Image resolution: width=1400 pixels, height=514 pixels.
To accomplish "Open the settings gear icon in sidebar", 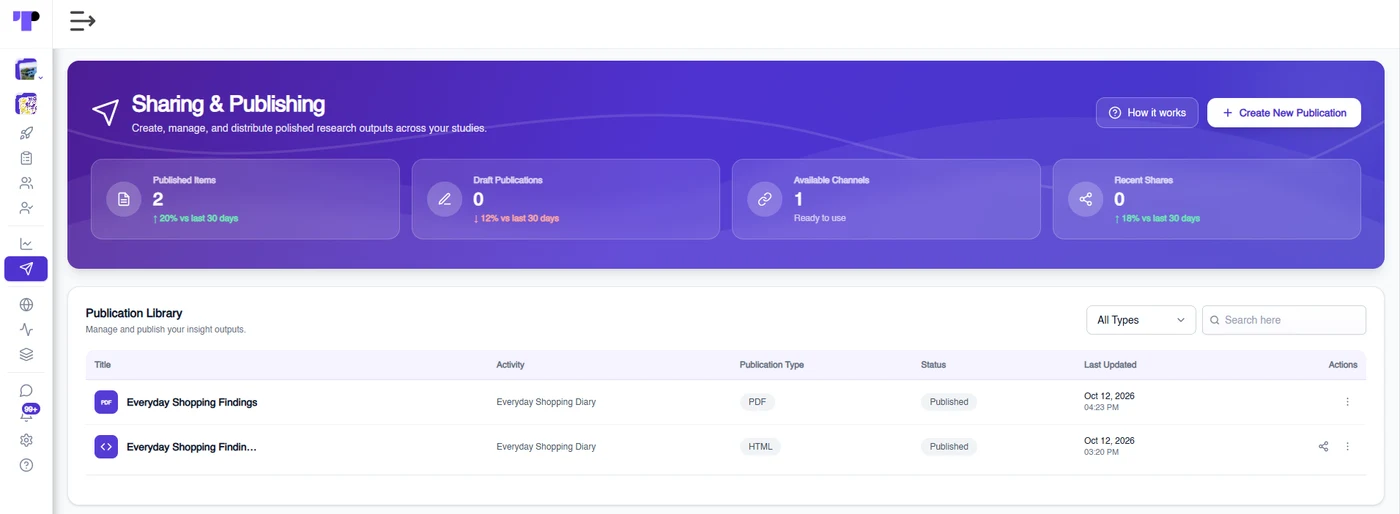I will (26, 440).
